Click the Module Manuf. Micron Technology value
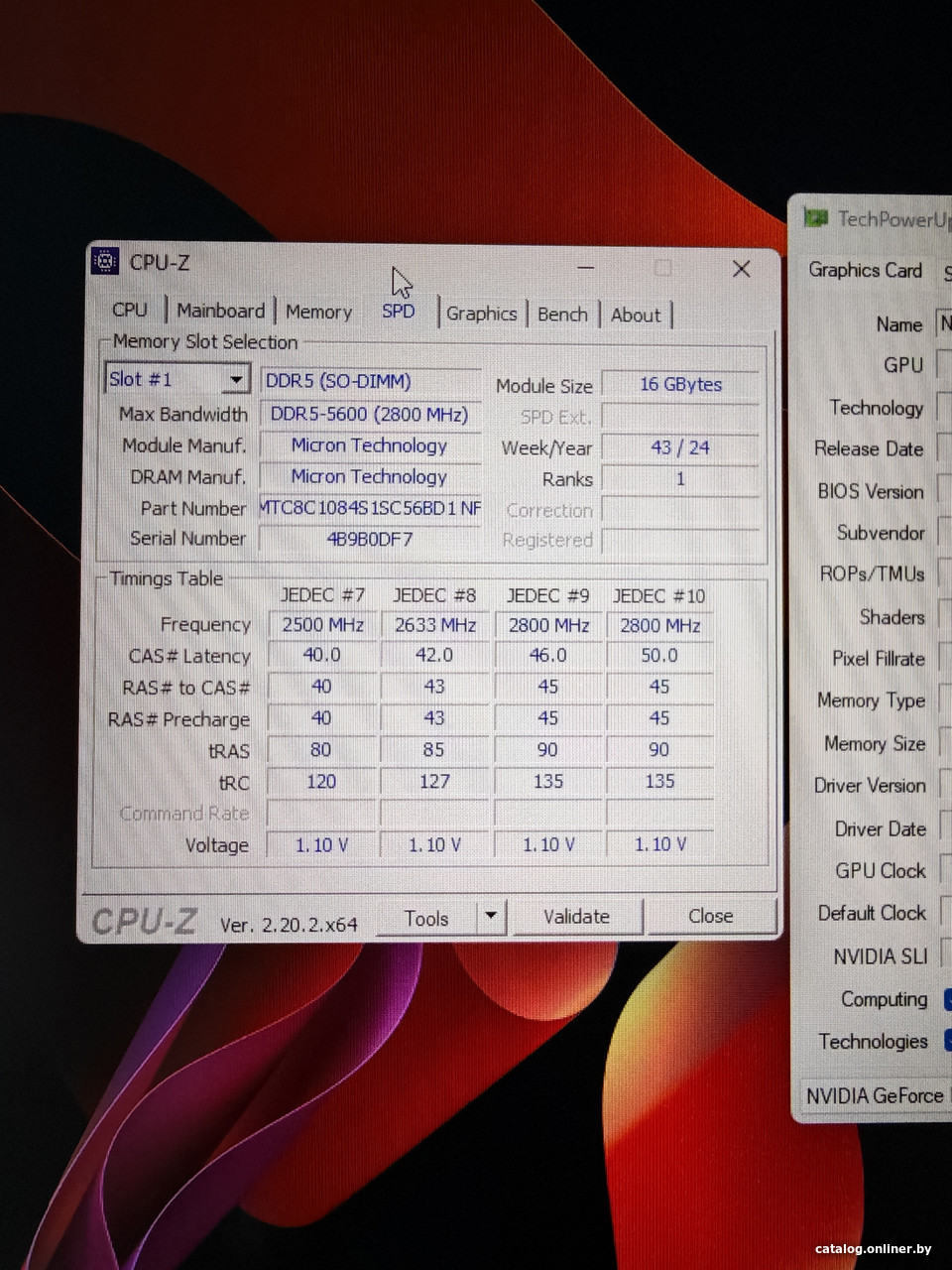This screenshot has width=952, height=1270. (x=371, y=445)
